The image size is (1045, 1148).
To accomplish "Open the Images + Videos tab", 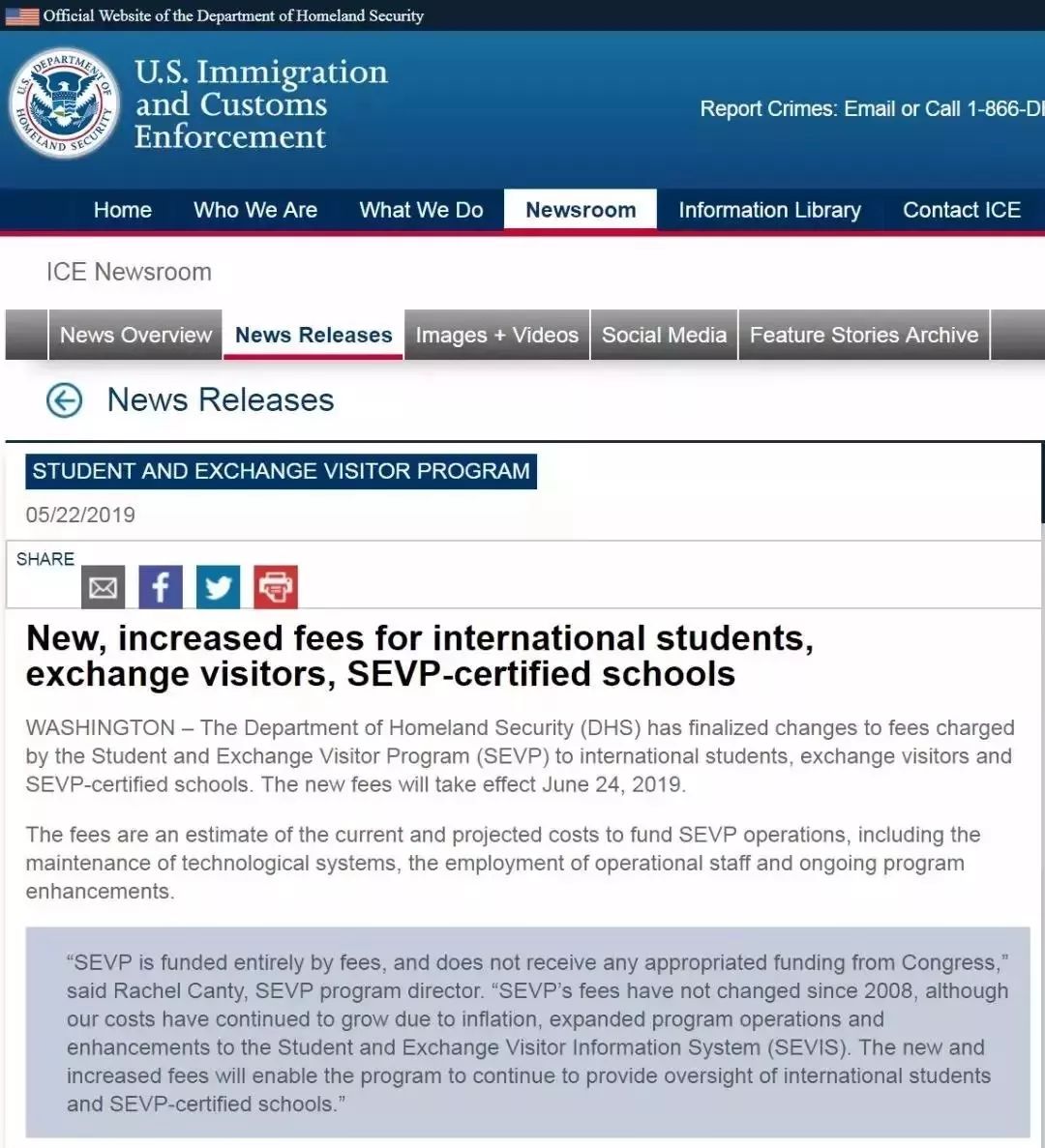I will coord(496,335).
